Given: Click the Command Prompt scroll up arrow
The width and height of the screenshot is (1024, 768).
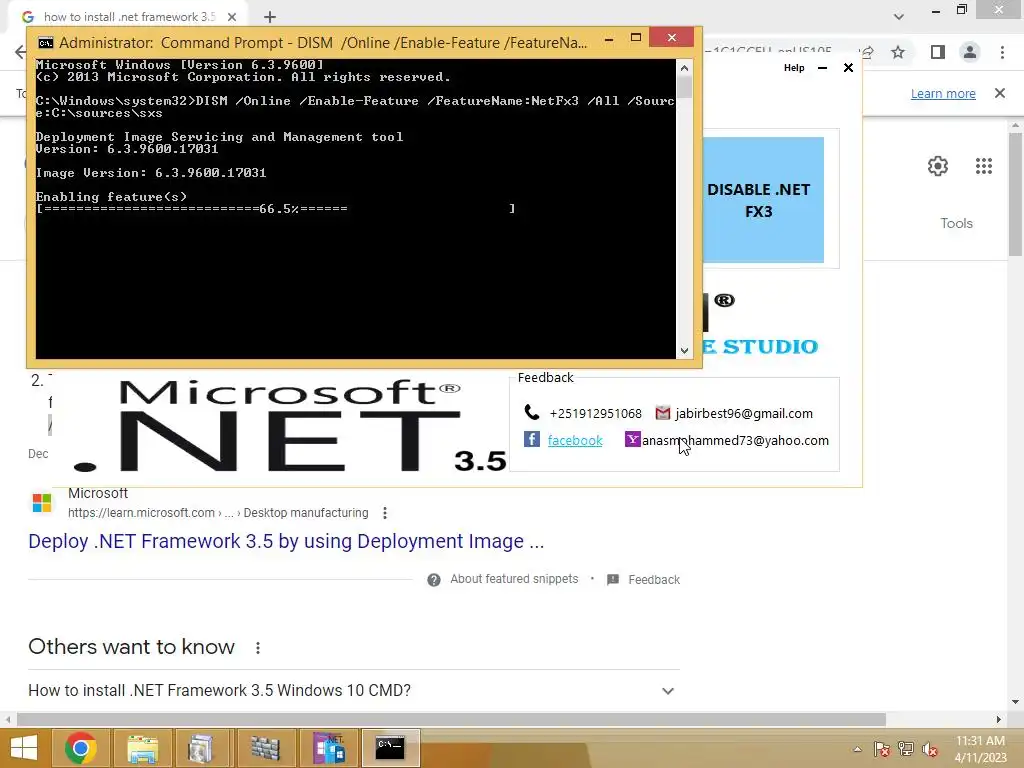Looking at the screenshot, I should [x=684, y=68].
